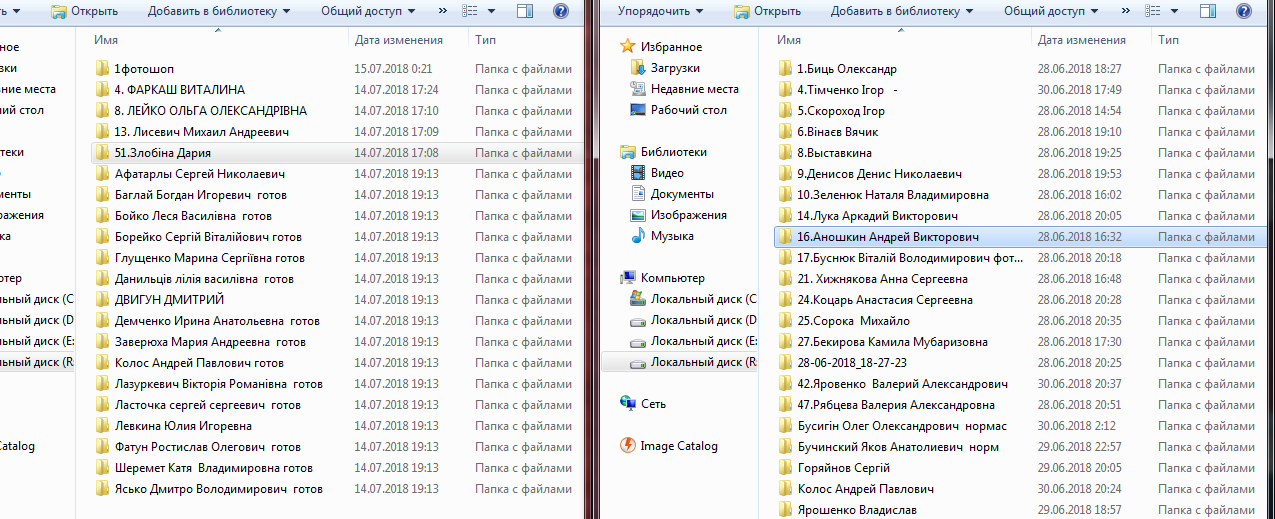Sort by the Тип column in the right window
This screenshot has width=1275, height=519.
tap(1168, 40)
